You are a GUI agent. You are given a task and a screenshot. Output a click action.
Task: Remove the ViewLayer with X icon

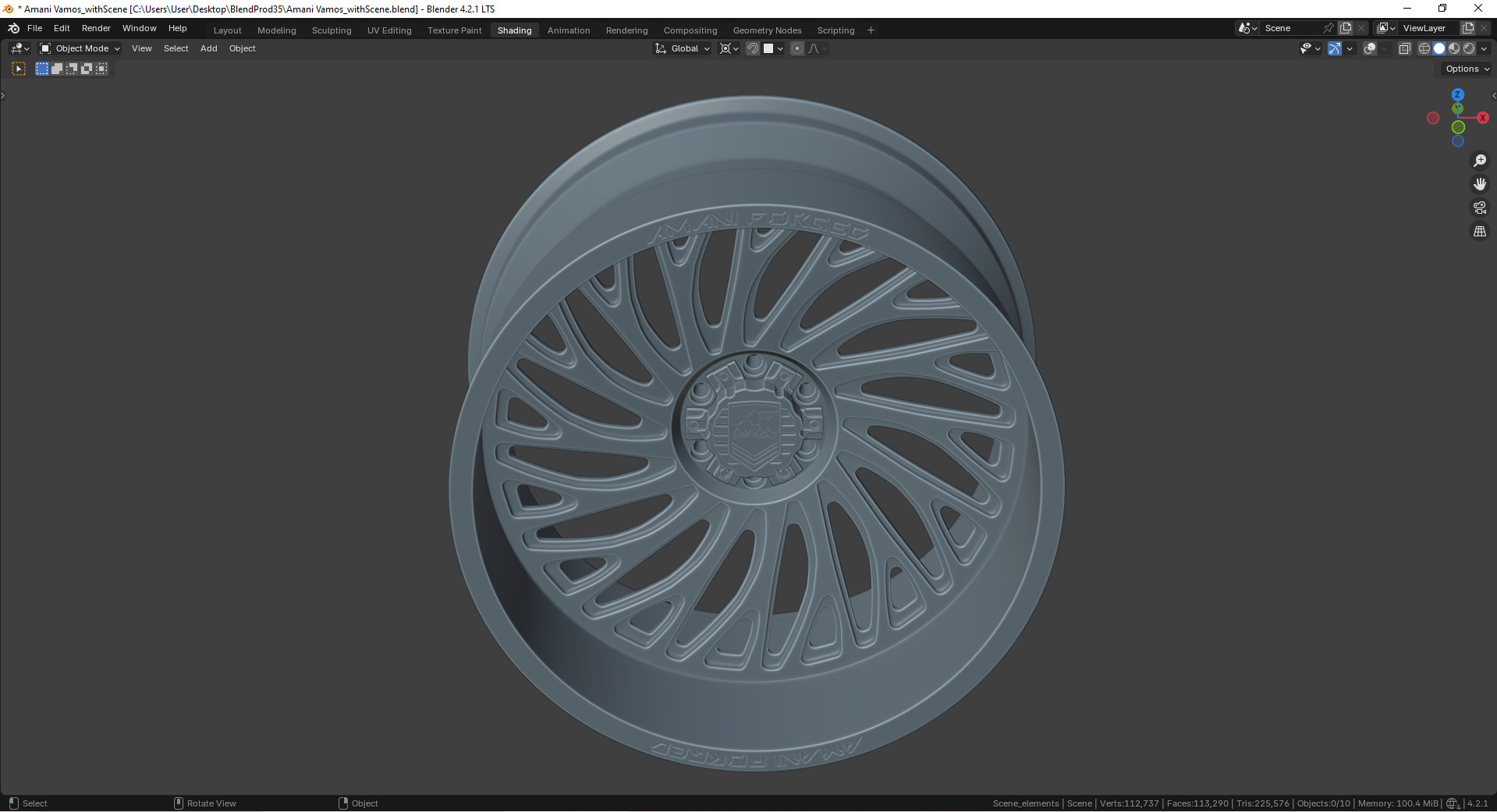1484,28
